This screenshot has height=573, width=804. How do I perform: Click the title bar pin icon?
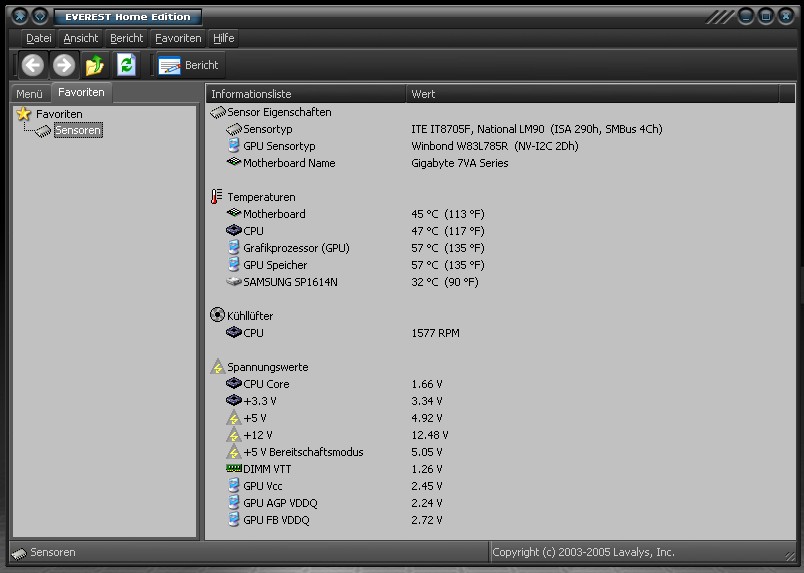[19, 16]
